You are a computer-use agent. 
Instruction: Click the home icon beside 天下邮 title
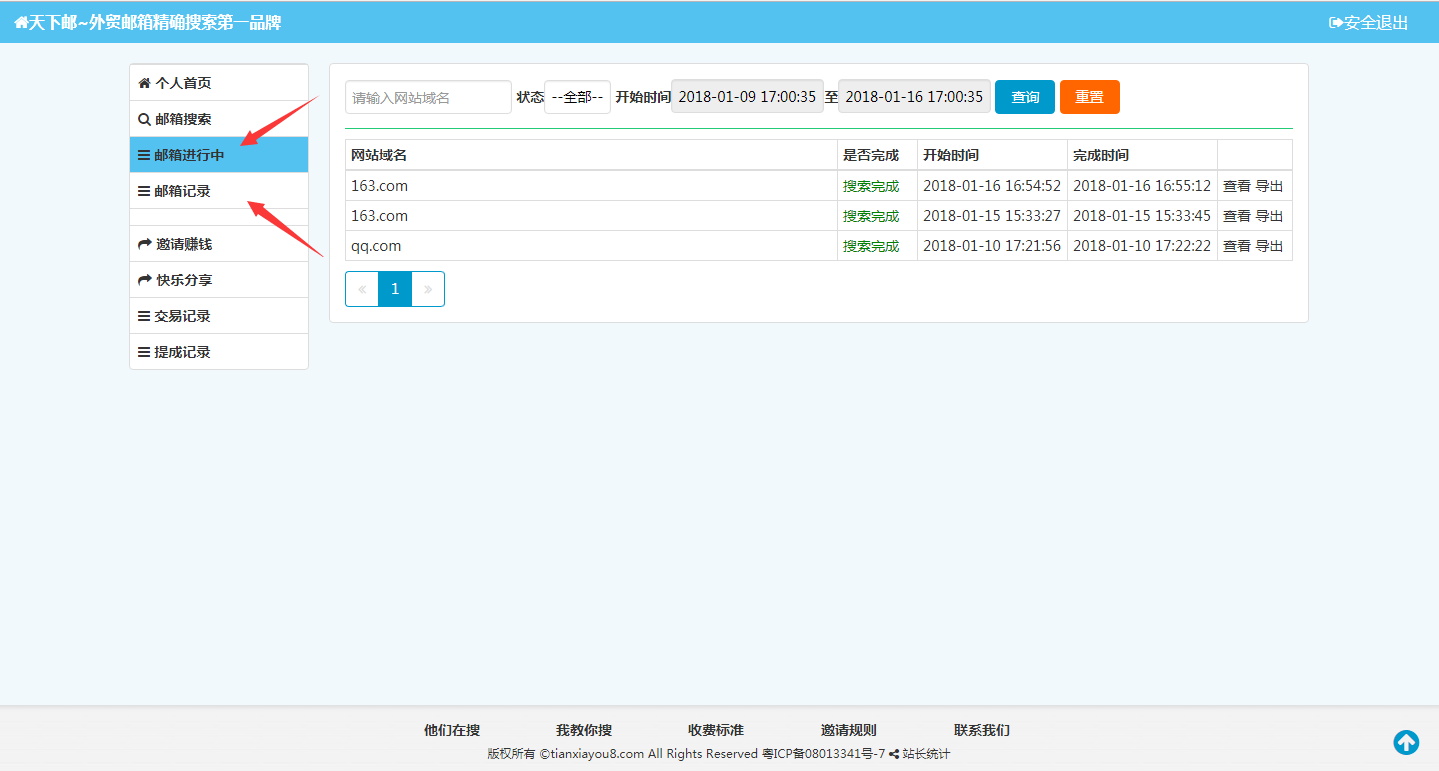coord(20,22)
